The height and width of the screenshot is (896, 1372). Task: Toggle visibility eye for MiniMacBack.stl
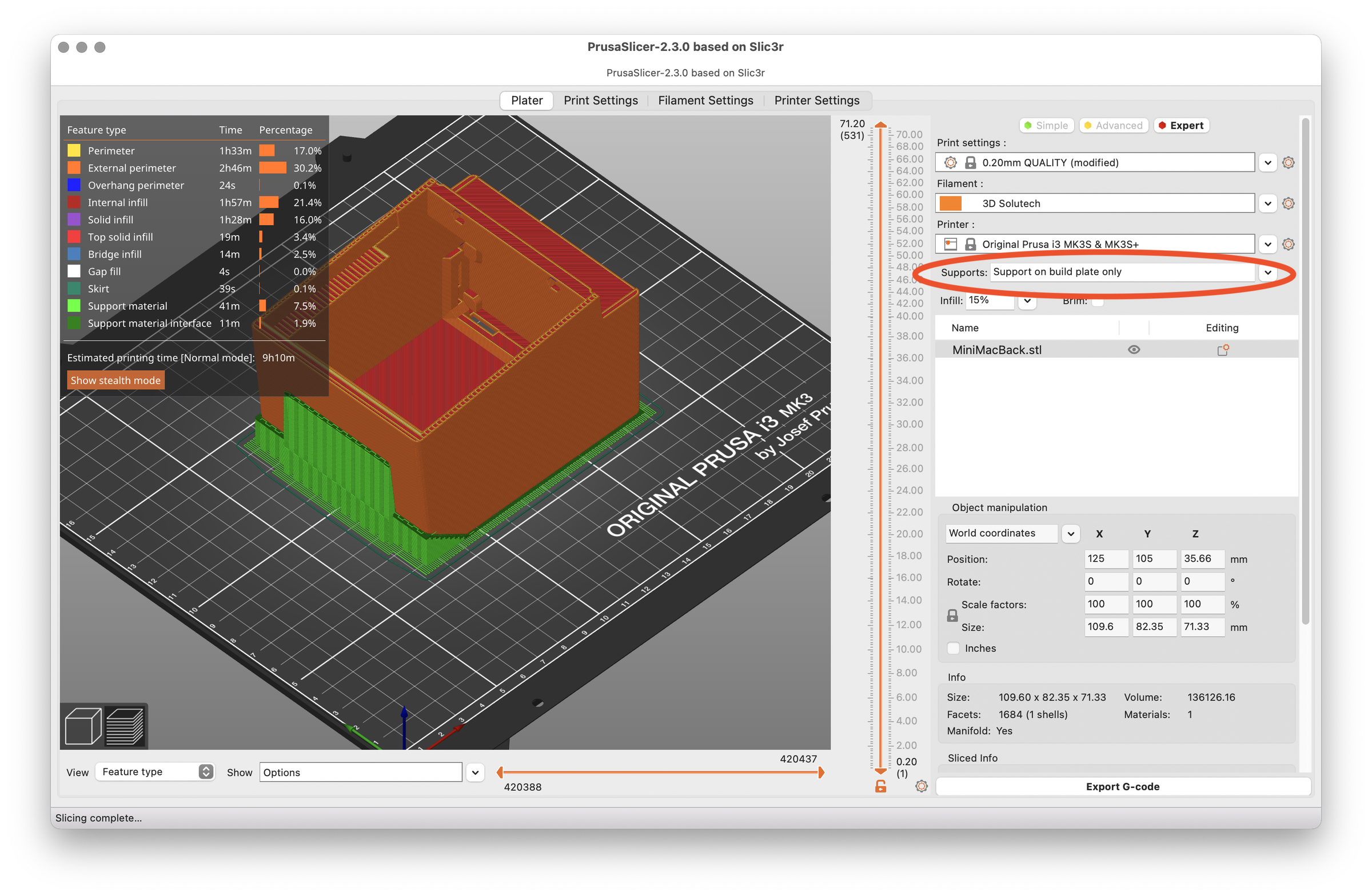click(1134, 350)
